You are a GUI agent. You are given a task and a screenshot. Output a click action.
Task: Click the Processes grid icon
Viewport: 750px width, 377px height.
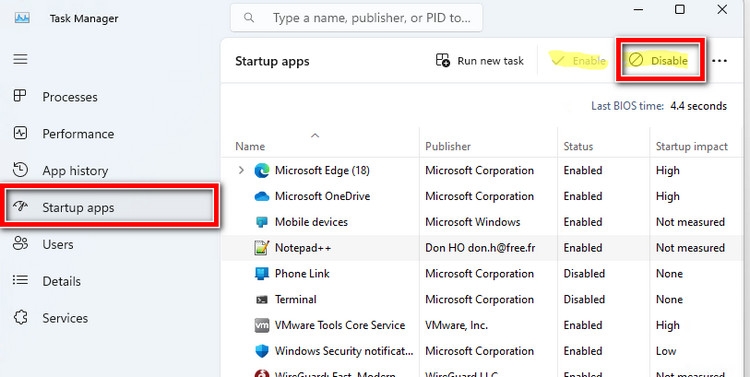20,96
